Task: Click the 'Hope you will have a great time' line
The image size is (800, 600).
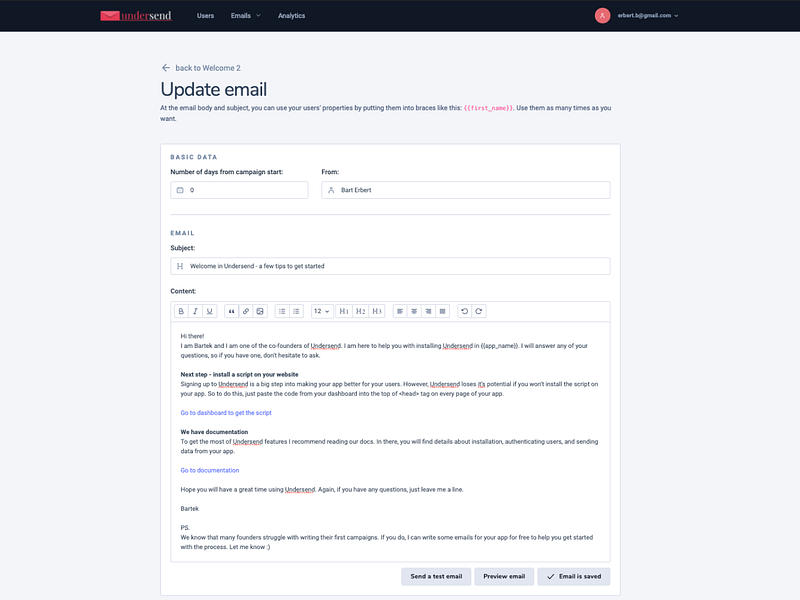Action: pos(322,490)
